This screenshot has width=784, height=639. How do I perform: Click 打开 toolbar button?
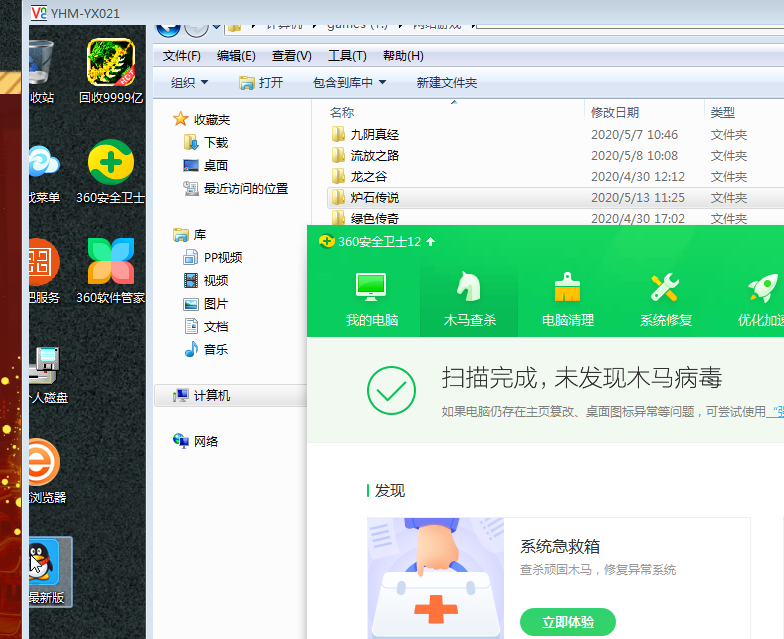261,82
